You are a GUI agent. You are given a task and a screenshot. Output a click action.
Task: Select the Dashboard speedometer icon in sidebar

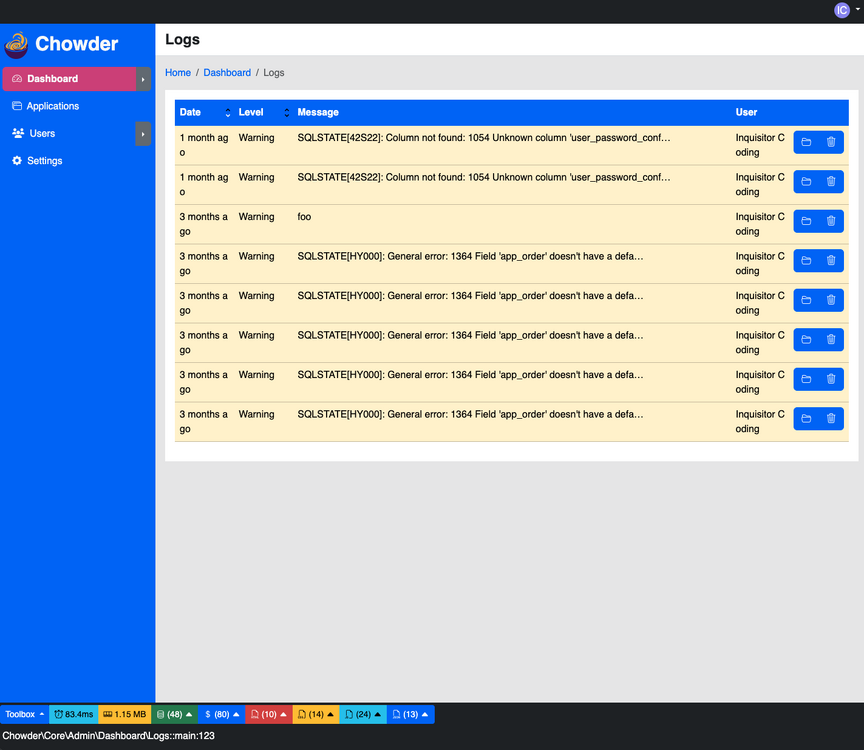15,78
